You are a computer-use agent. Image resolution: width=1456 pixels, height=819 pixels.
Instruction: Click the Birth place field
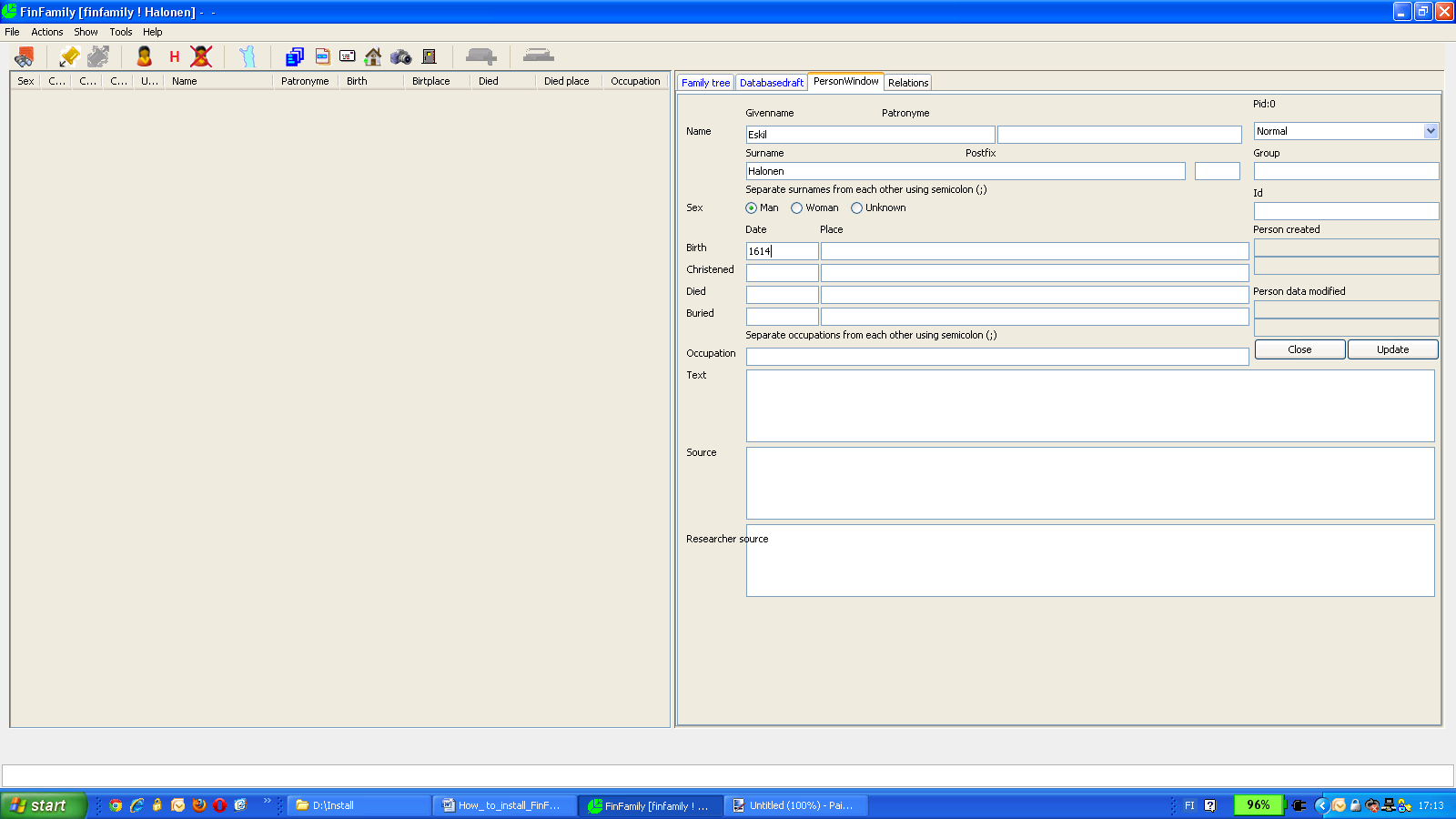coord(1035,251)
